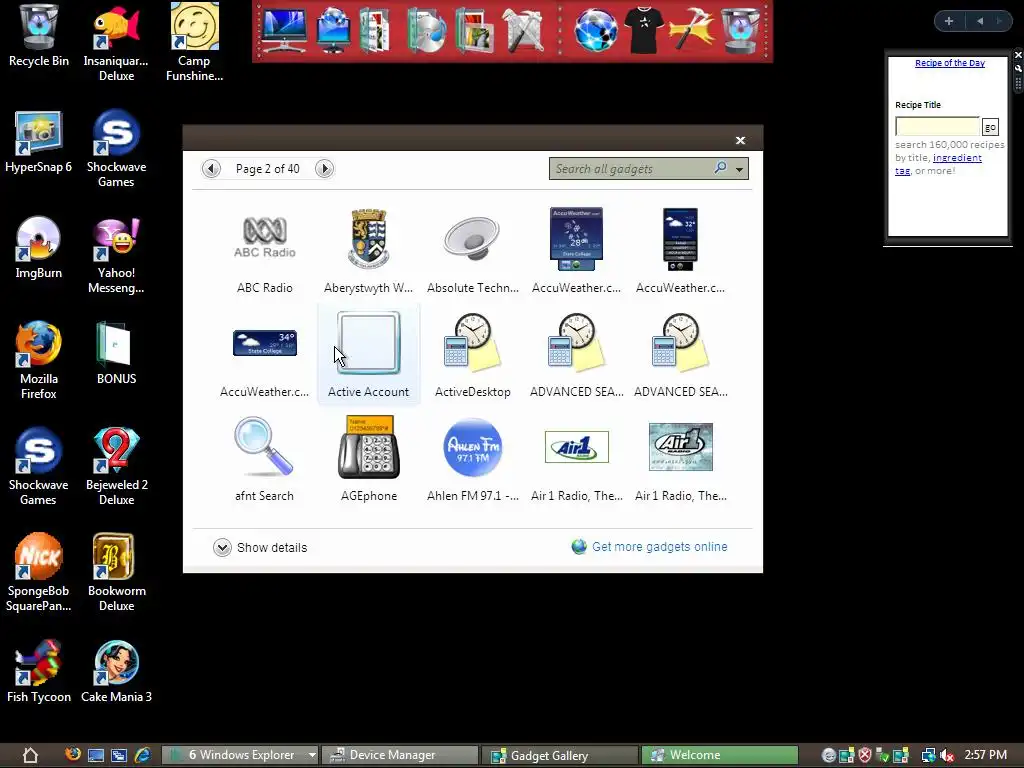Expand Show details in Gadget Gallery

260,547
